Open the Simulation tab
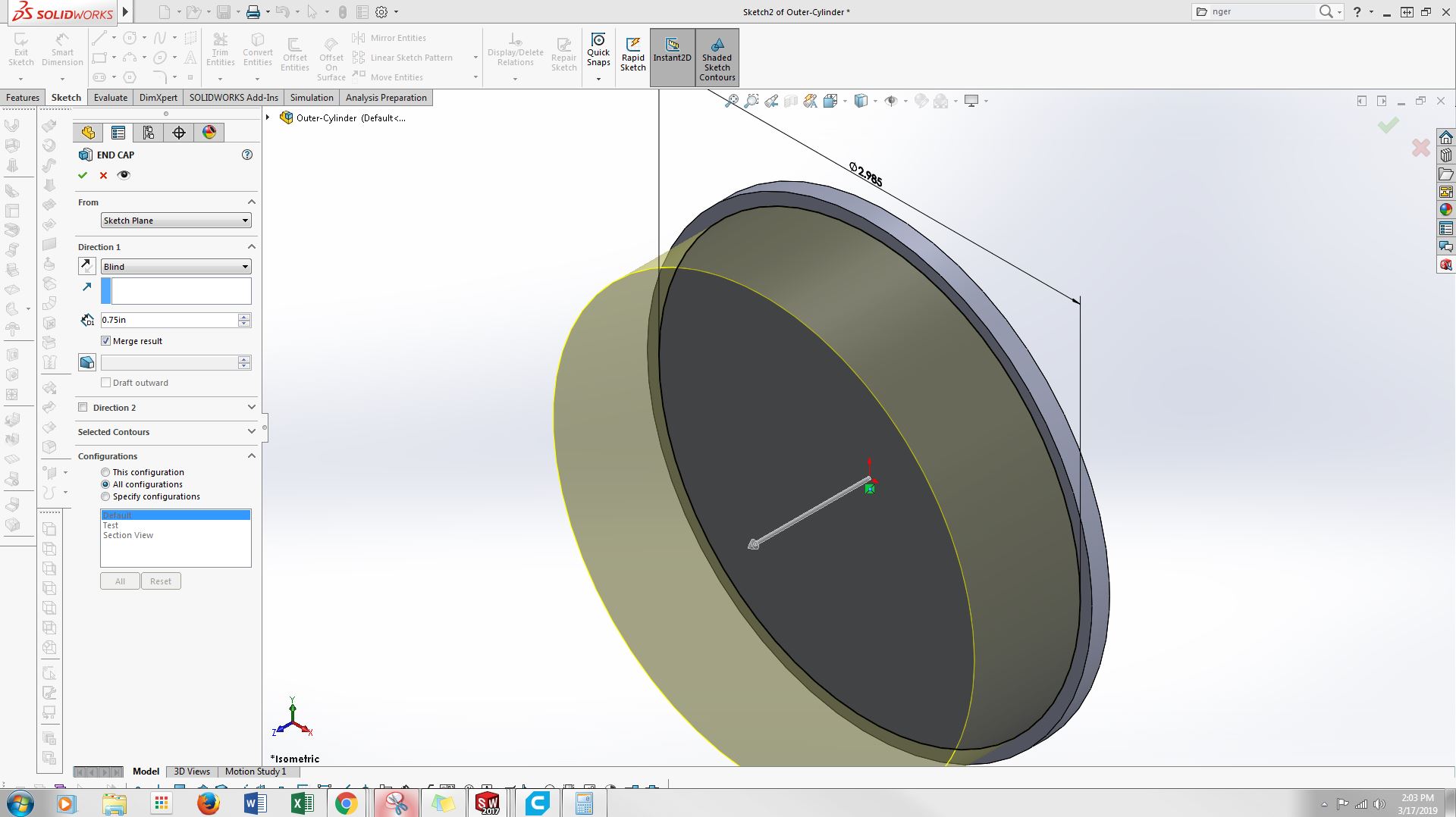 click(312, 98)
